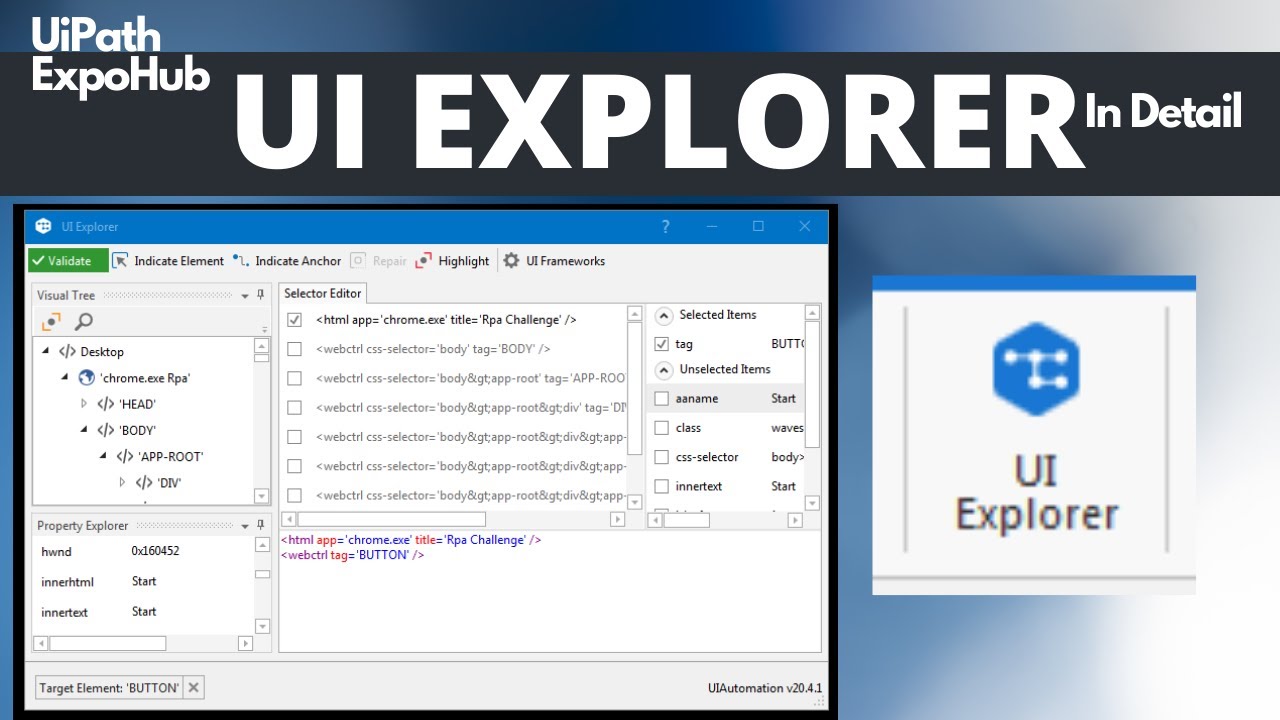This screenshot has width=1280, height=720.
Task: Expand the 'DIV' tree node
Action: tap(122, 482)
